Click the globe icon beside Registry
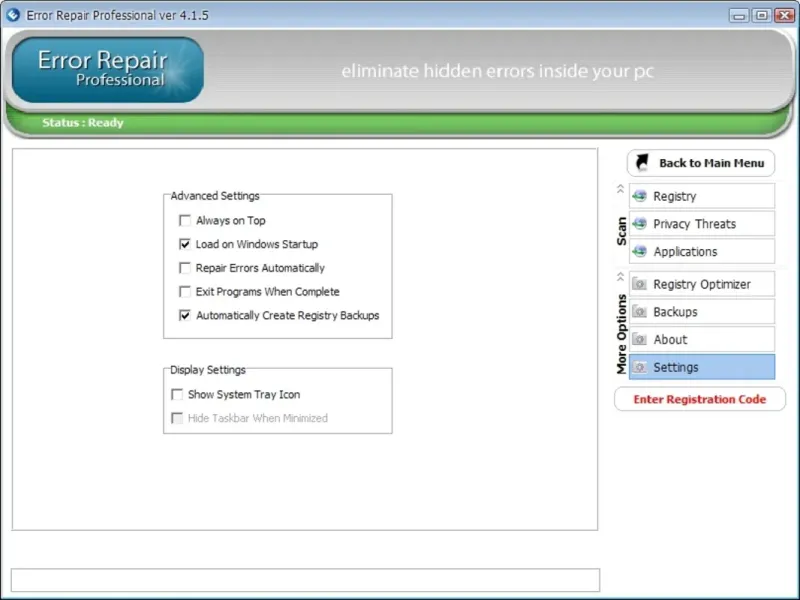The height and width of the screenshot is (600, 800). click(639, 196)
